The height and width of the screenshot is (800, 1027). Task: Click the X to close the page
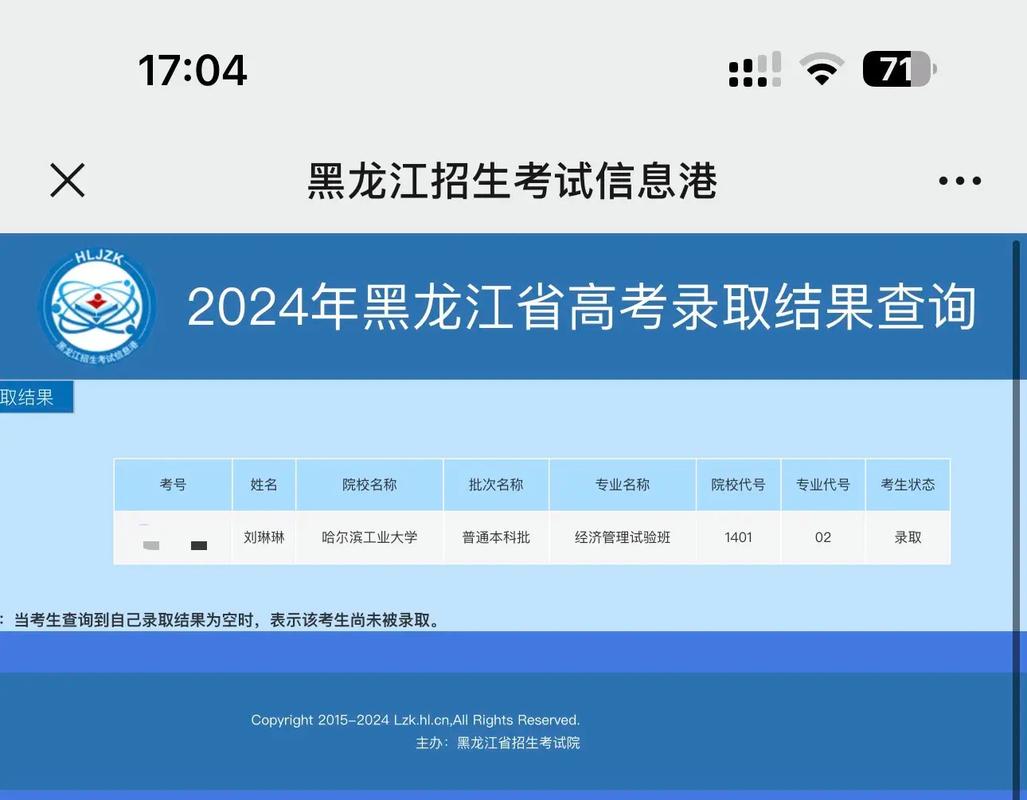click(x=66, y=180)
